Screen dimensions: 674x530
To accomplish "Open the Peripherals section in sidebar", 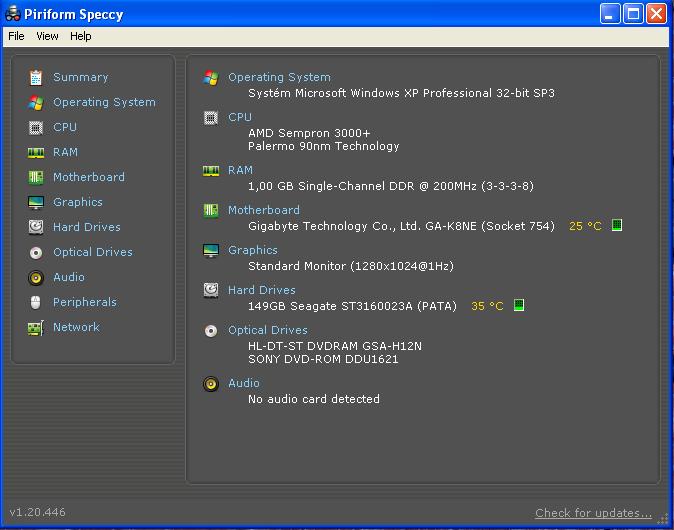I will coord(85,302).
